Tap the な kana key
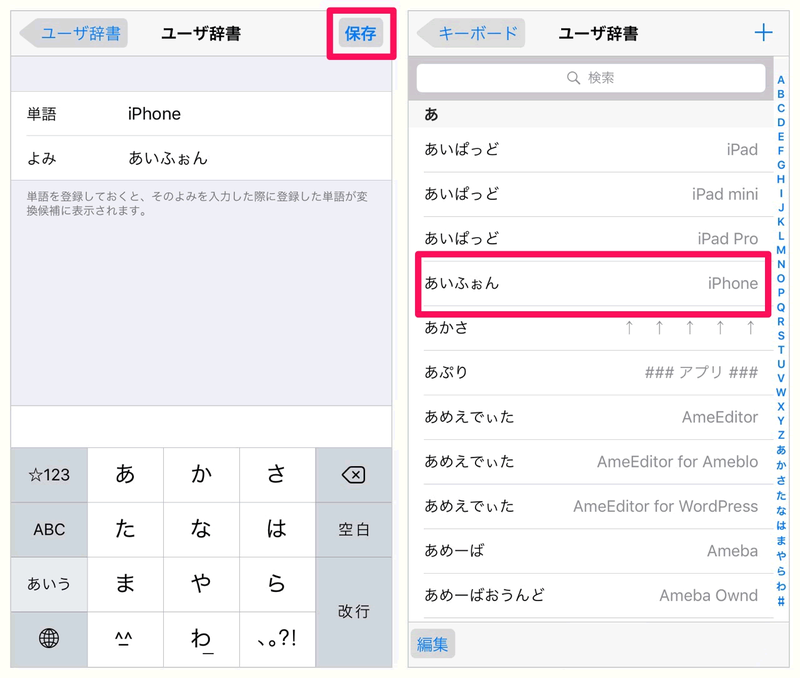The height and width of the screenshot is (678, 800). [201, 530]
